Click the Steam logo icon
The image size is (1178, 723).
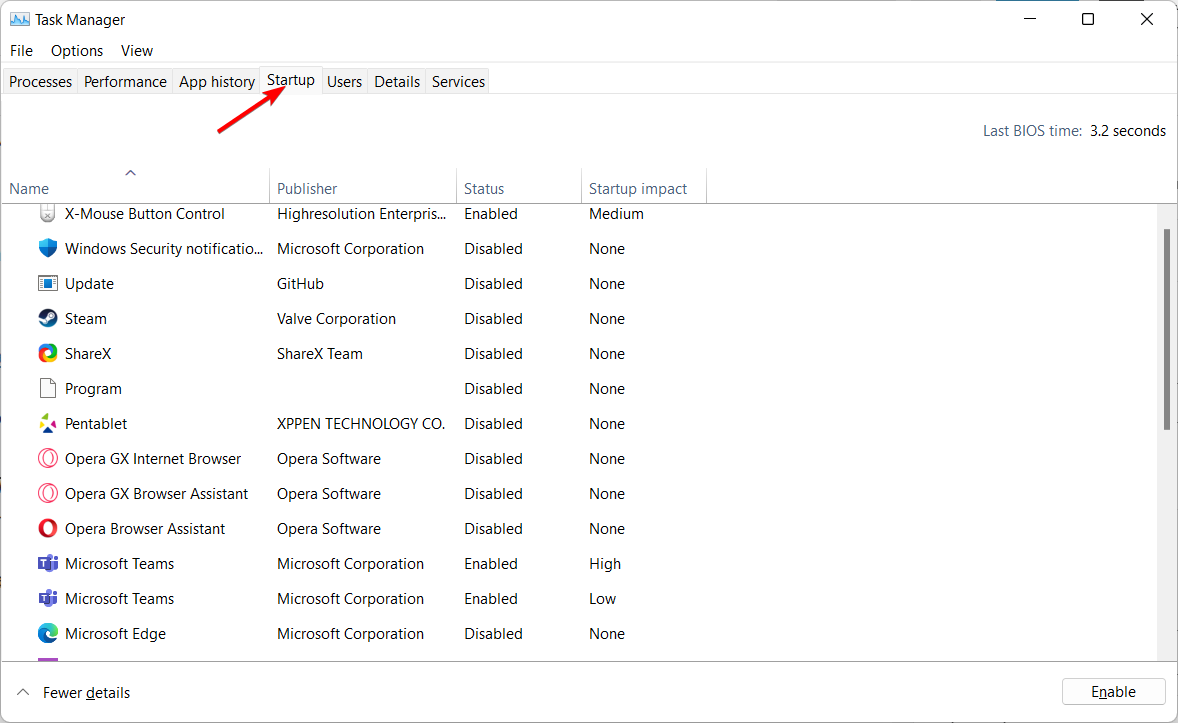tap(47, 319)
